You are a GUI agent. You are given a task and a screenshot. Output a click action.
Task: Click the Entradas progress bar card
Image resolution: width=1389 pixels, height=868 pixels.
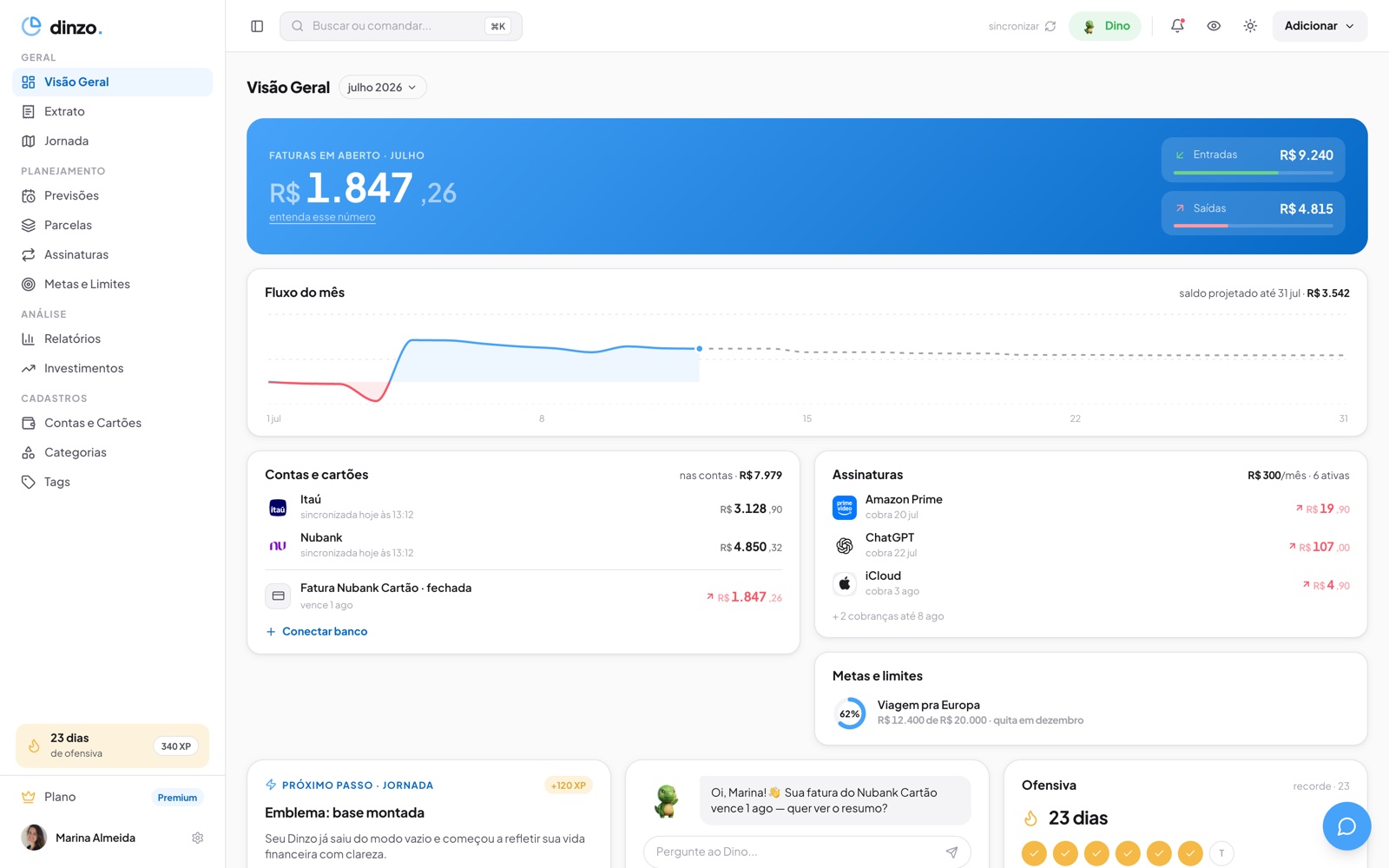[x=1253, y=160]
